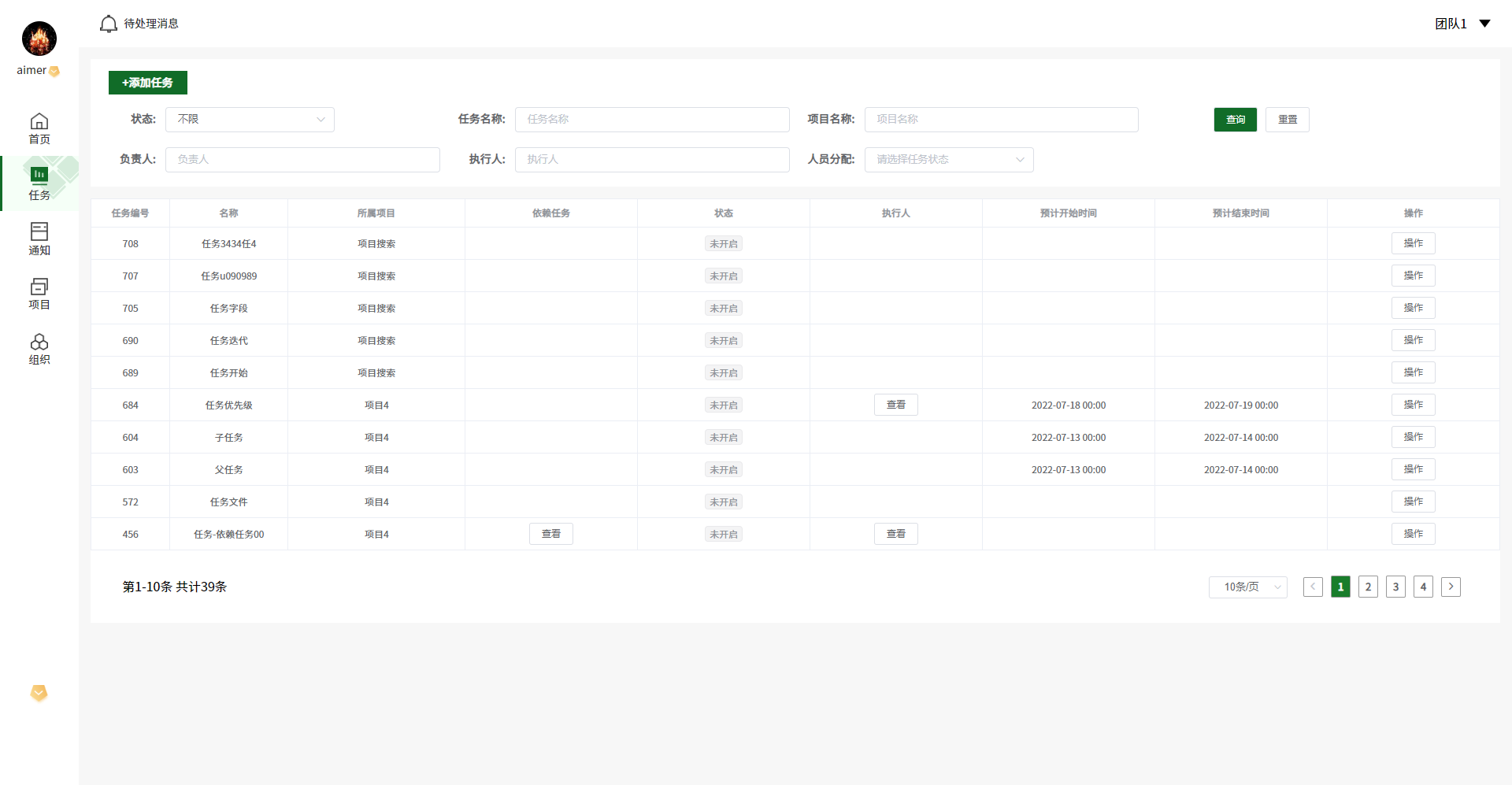The width and height of the screenshot is (1512, 785).
Task: Click task name 任务优先级
Action: [x=229, y=405]
